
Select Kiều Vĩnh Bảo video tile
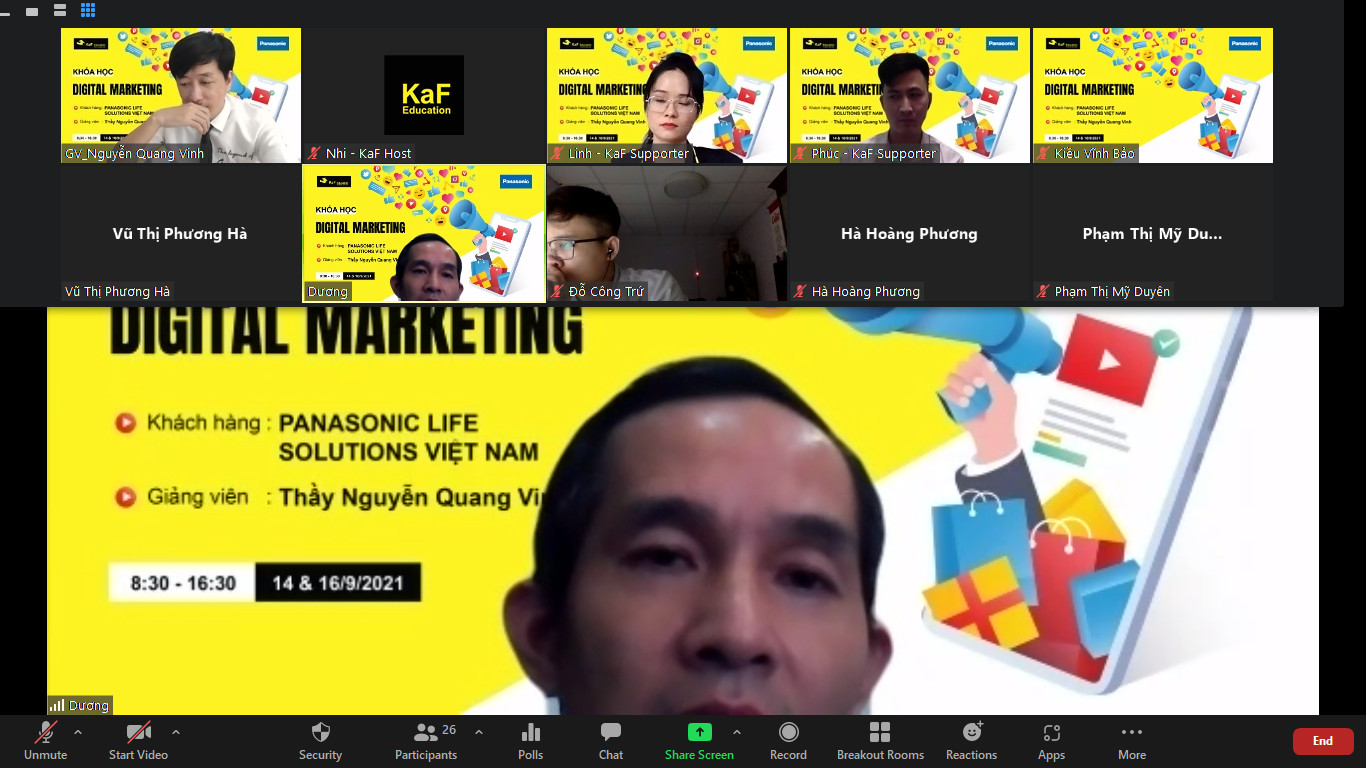click(1153, 95)
